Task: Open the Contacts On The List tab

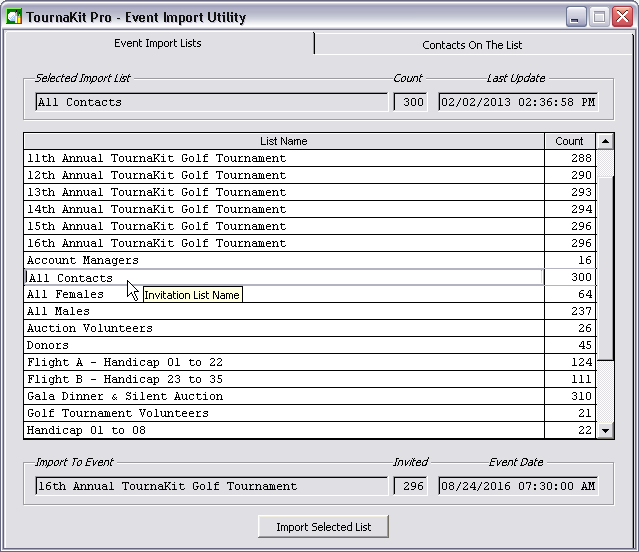Action: [472, 45]
